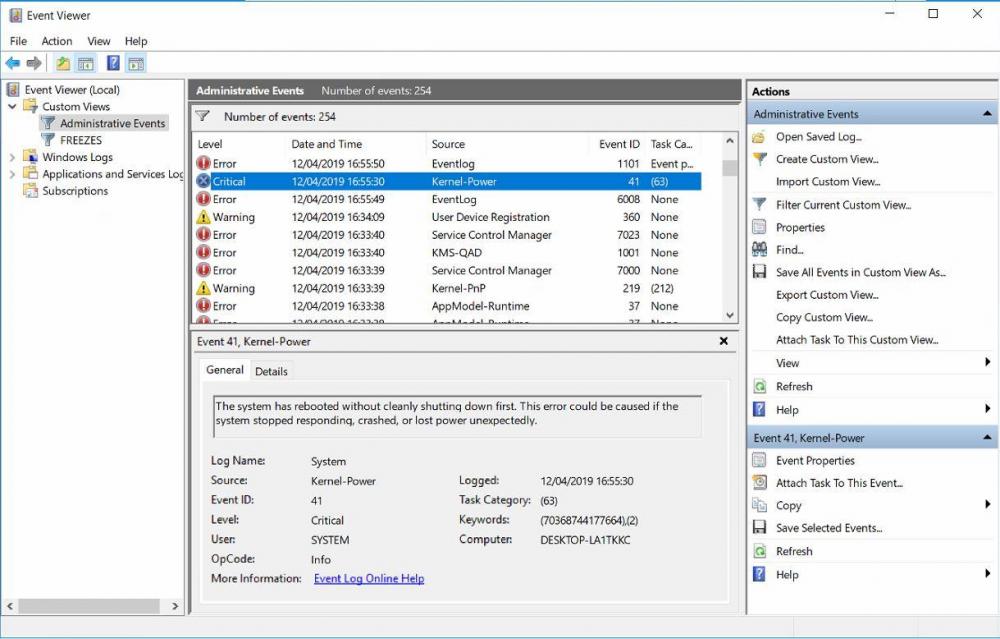Open Help submenu arrow under Event 41 section
1000x639 pixels.
(x=987, y=573)
